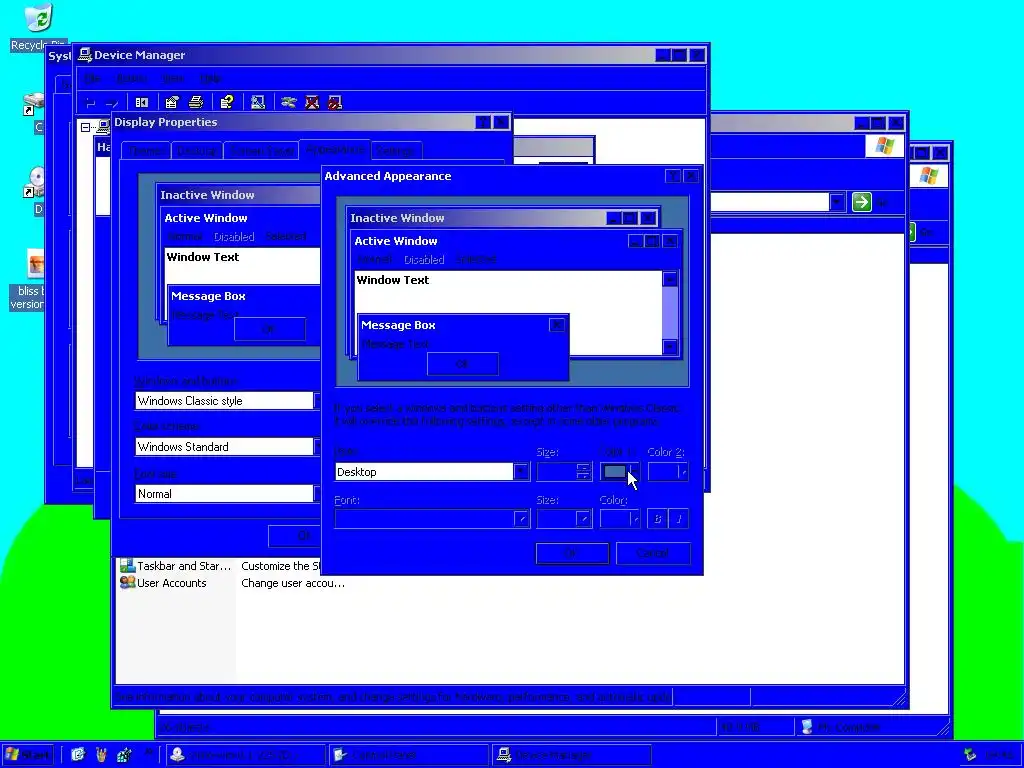The image size is (1024, 768).
Task: Open the Action menu in Device Manager
Action: (x=131, y=78)
